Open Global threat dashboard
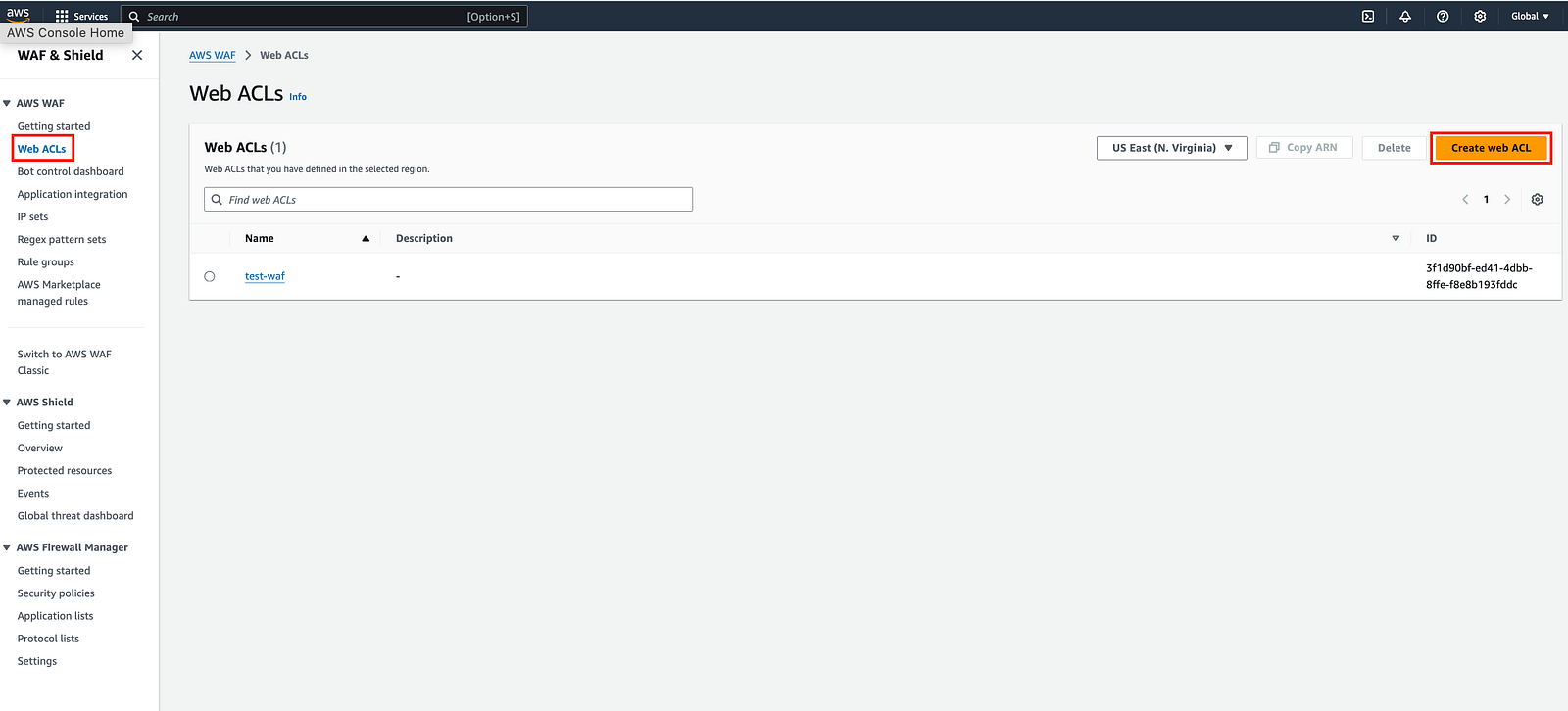1568x711 pixels. 75,516
